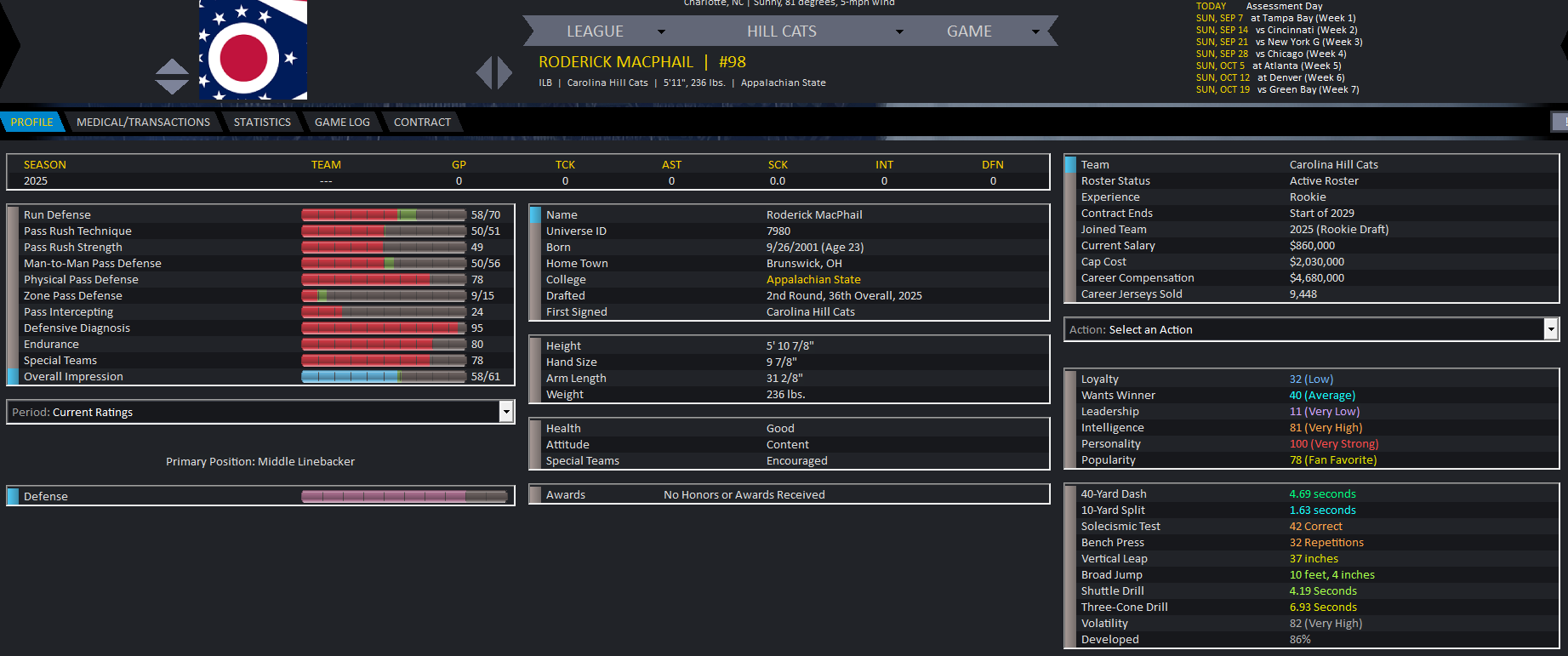Go to next player with right arrow
The width and height of the screenshot is (1568, 656).
505,72
